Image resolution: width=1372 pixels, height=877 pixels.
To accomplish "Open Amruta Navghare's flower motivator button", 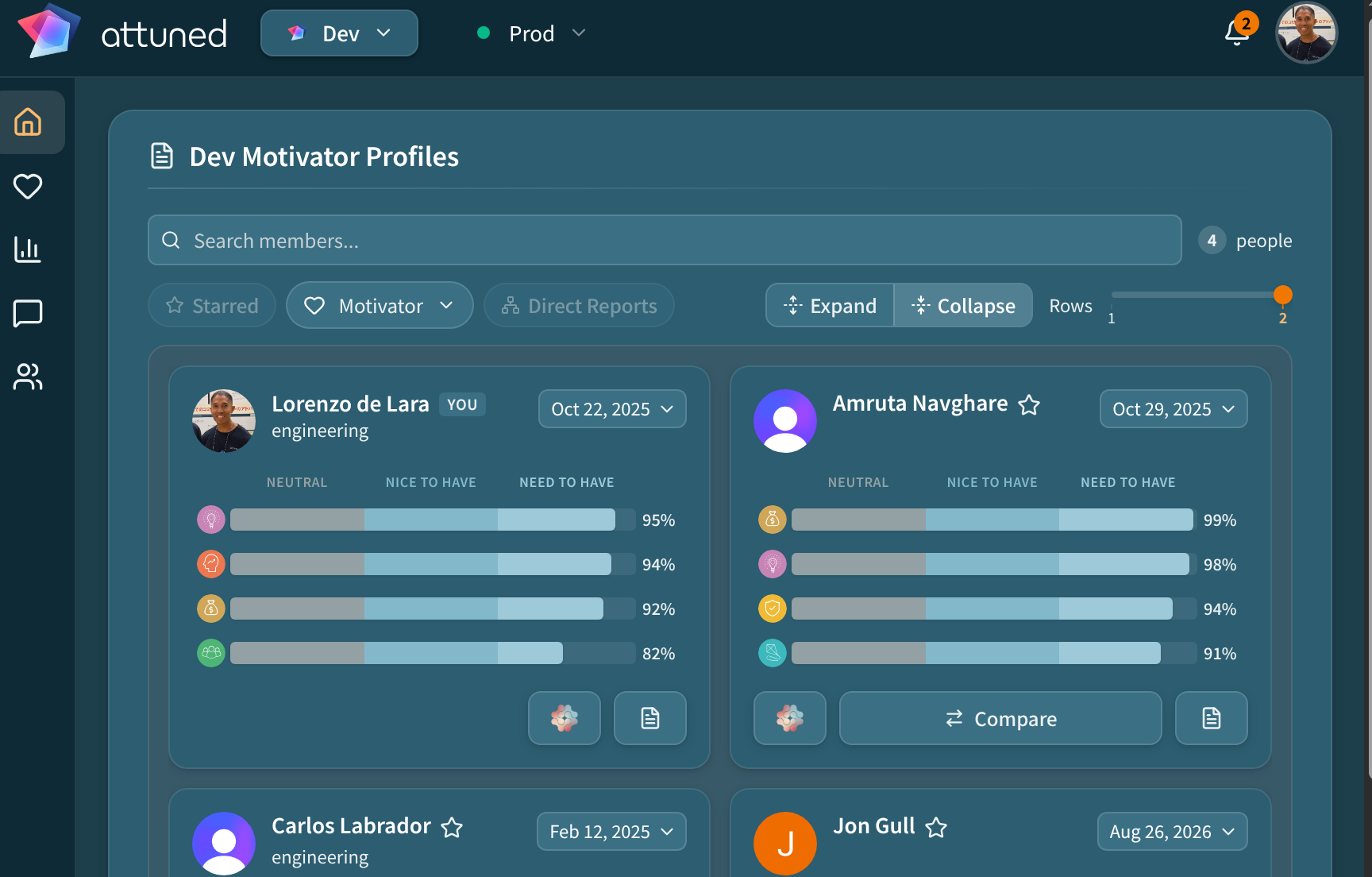I will (x=790, y=718).
